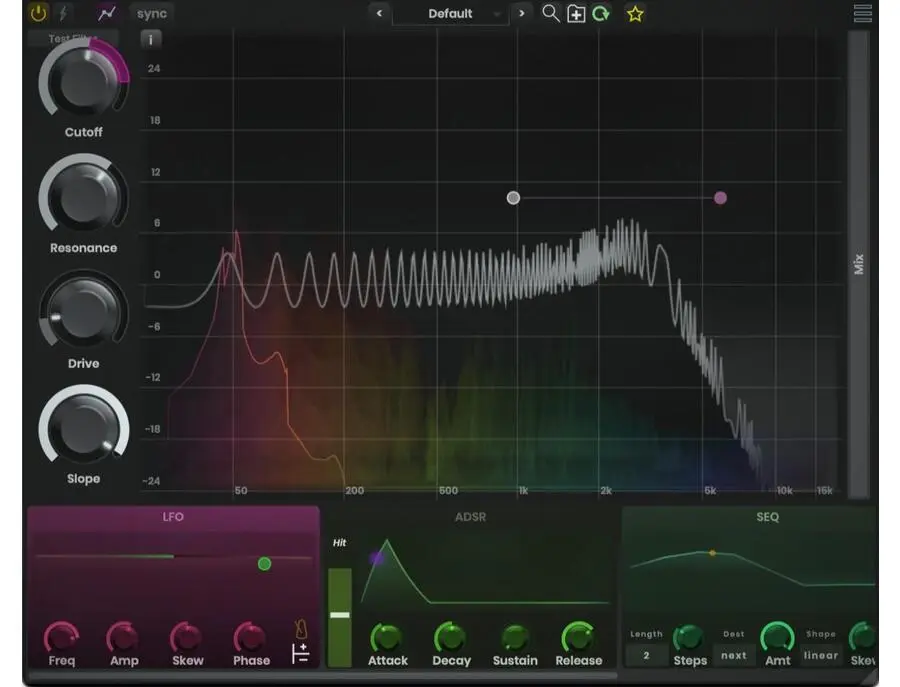Open preset search magnifier
This screenshot has height=687, width=900.
click(550, 13)
